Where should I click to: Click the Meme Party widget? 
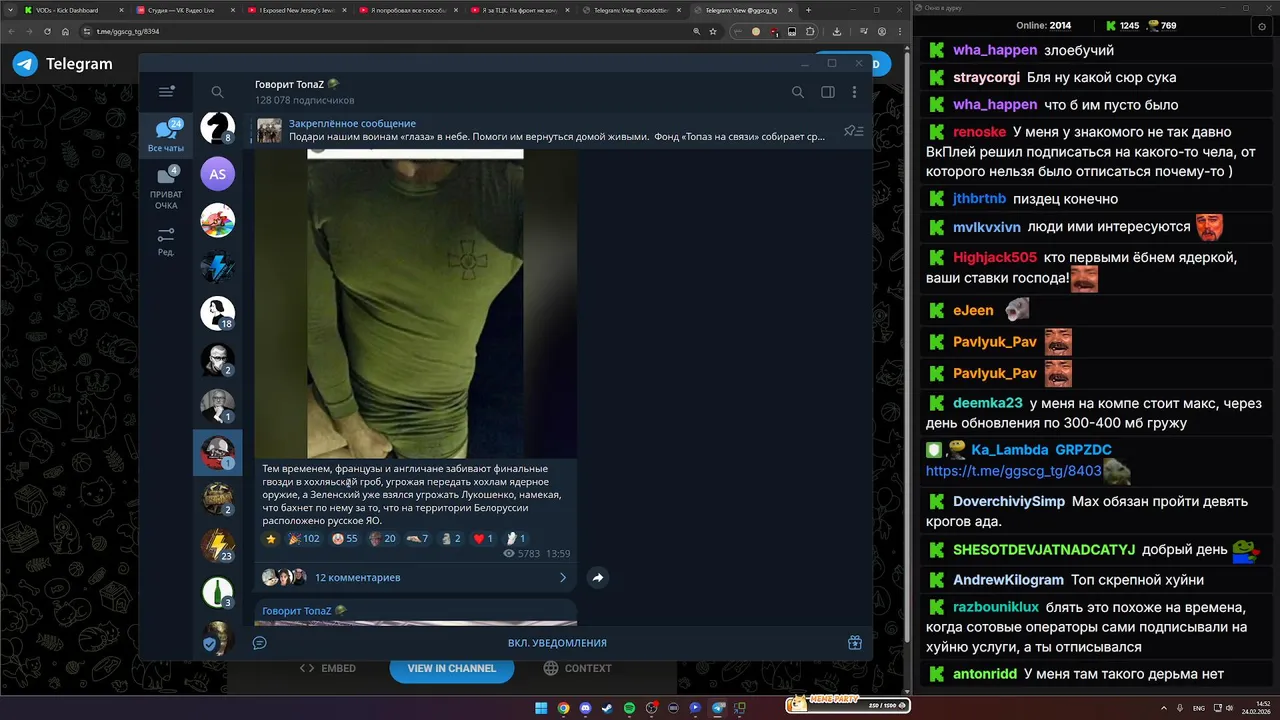coord(848,704)
